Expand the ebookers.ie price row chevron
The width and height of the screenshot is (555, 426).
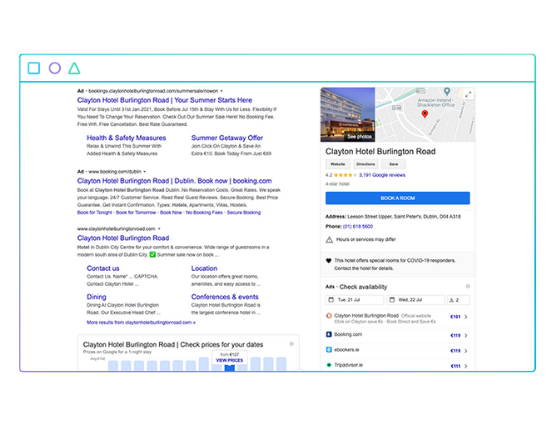tap(466, 351)
